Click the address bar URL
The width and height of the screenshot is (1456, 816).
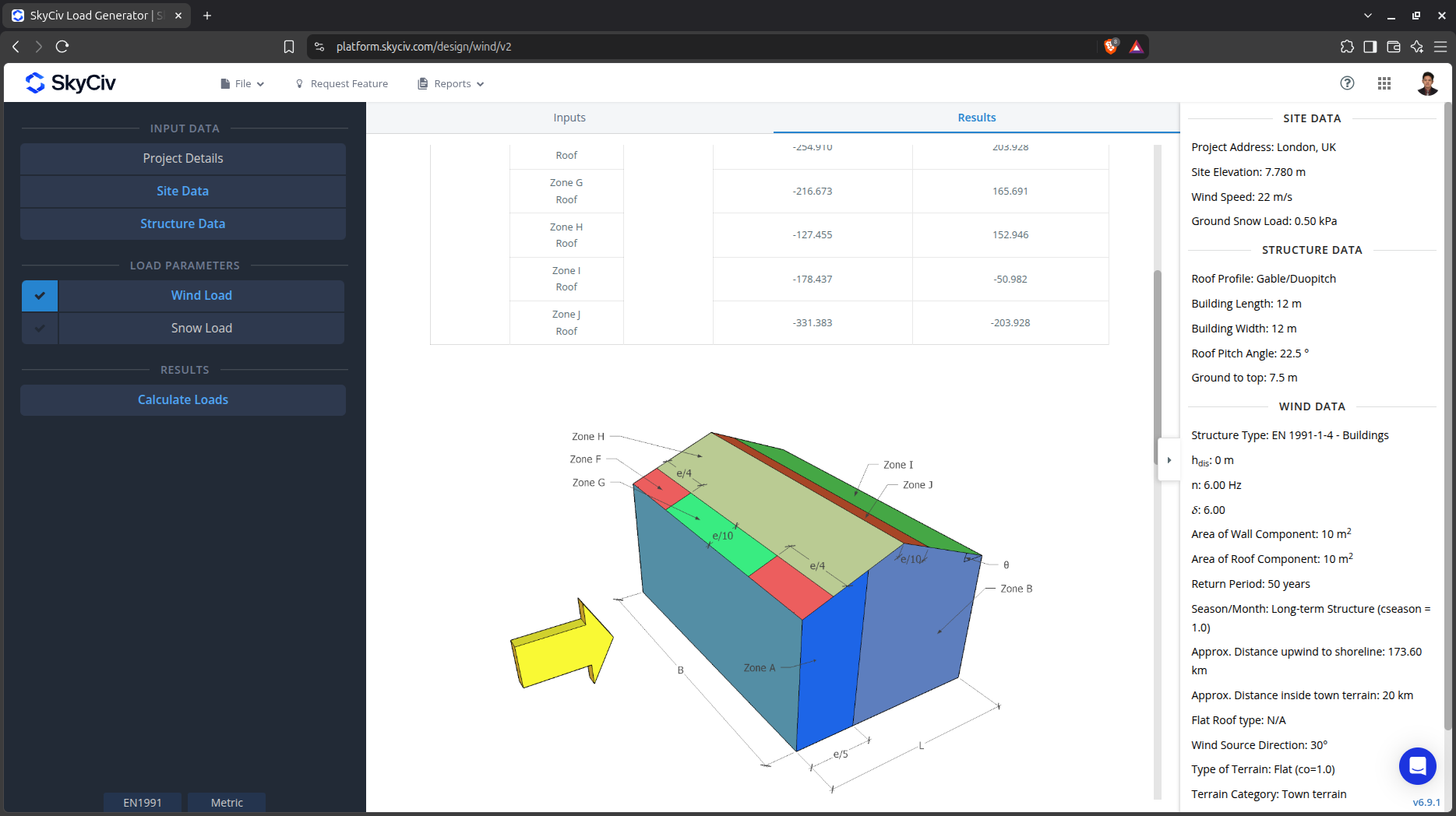click(424, 47)
